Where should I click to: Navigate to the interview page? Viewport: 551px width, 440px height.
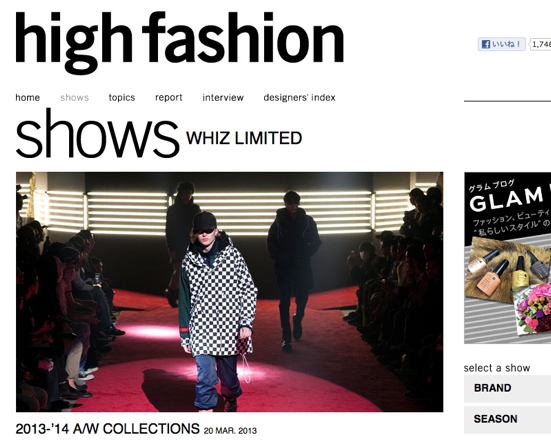pyautogui.click(x=223, y=98)
